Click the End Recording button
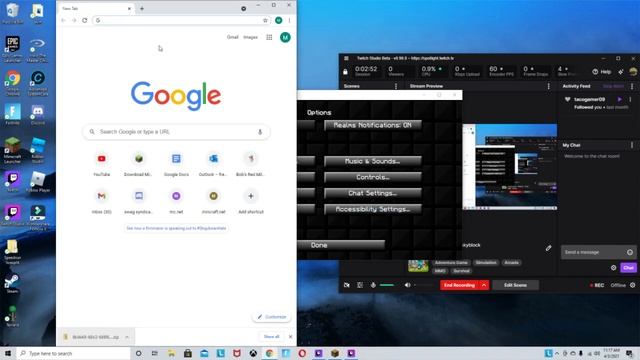 (x=459, y=285)
